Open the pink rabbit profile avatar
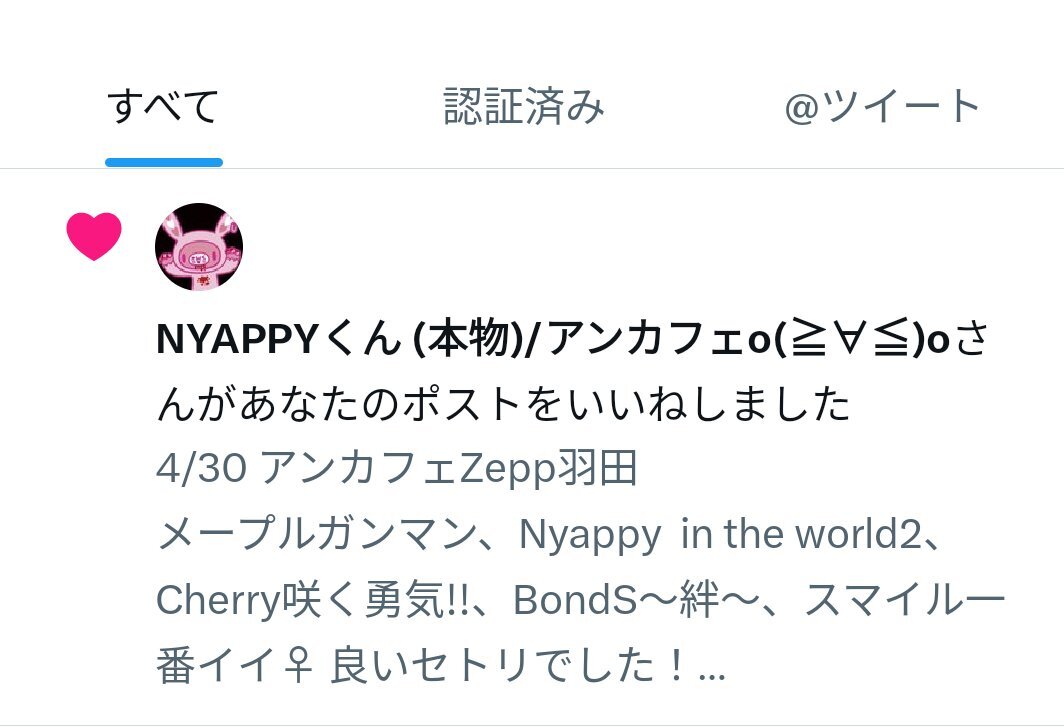 point(199,247)
